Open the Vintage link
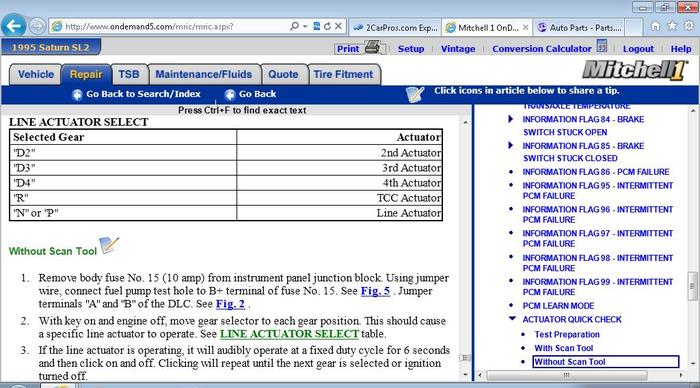The width and height of the screenshot is (700, 388). pyautogui.click(x=458, y=49)
